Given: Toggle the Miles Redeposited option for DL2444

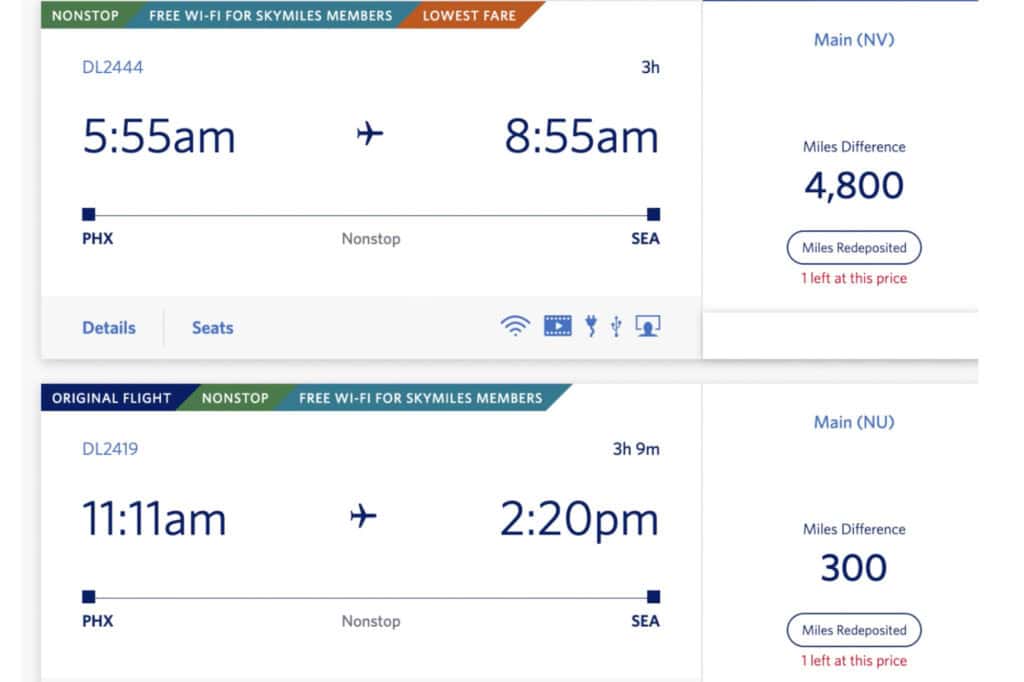Looking at the screenshot, I should (x=853, y=247).
